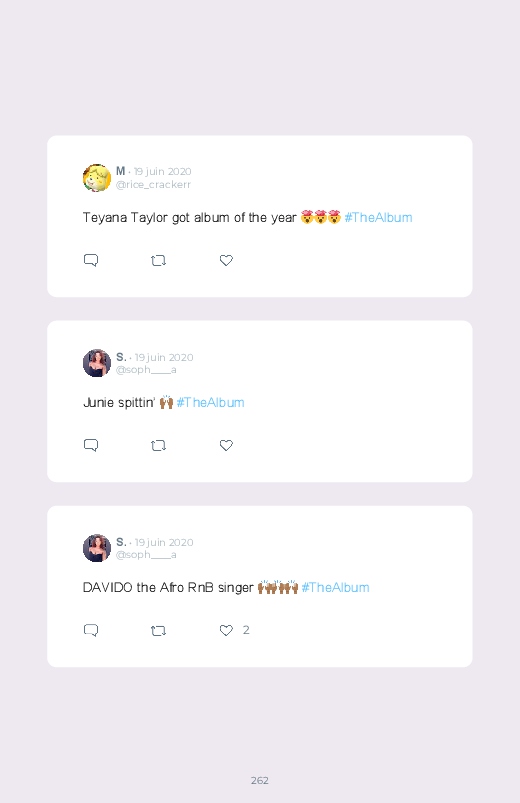
Task: Reply to the Teyana Taylor album tweet
Action: [91, 260]
